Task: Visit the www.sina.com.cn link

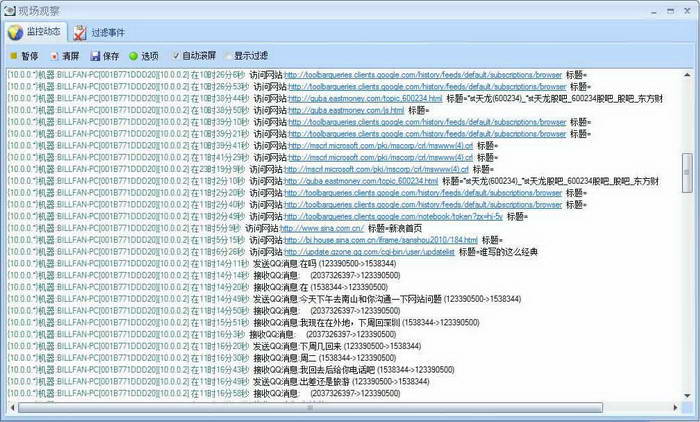Action: tap(322, 228)
